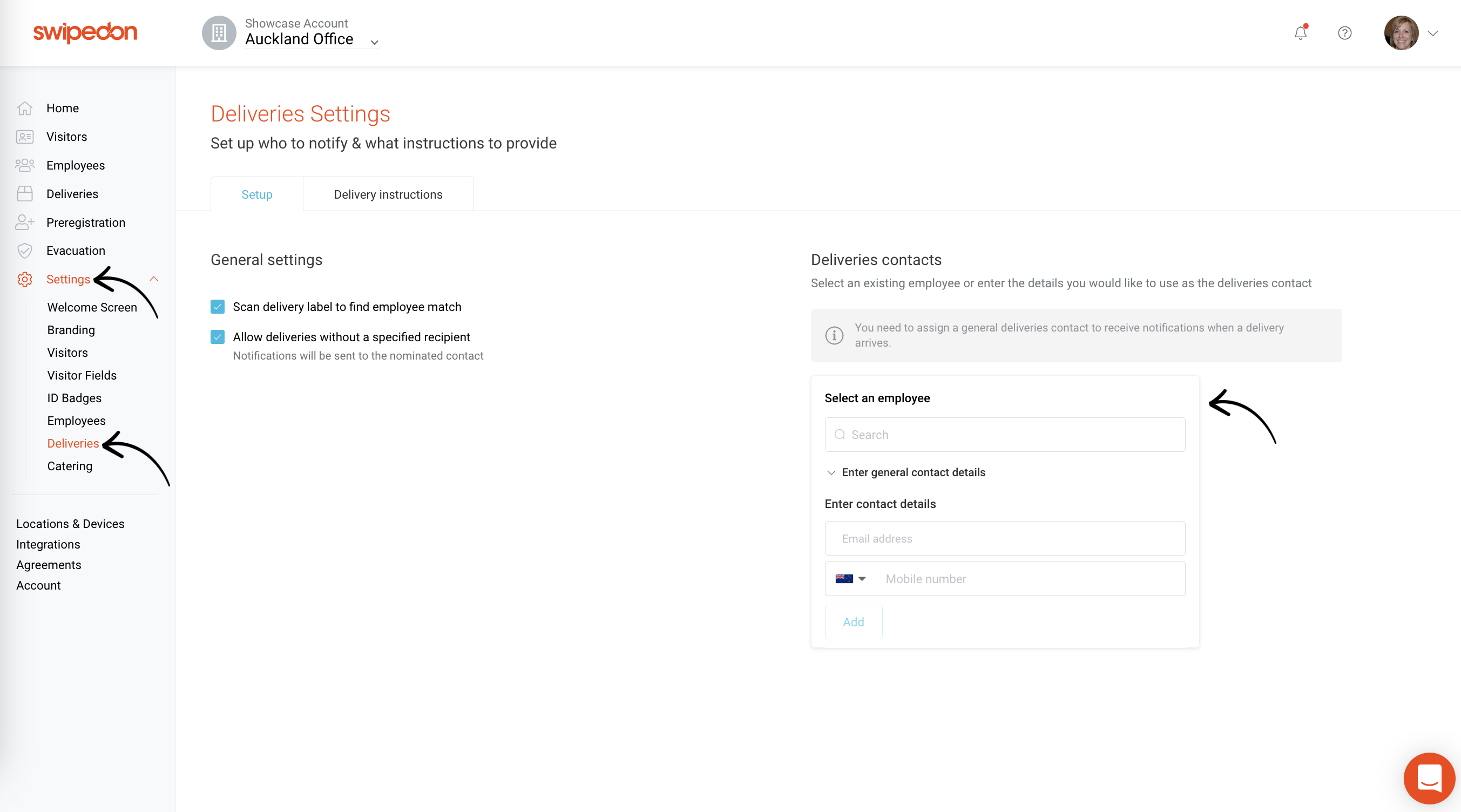
Task: Open Deliveries in the main sidebar
Action: [72, 194]
